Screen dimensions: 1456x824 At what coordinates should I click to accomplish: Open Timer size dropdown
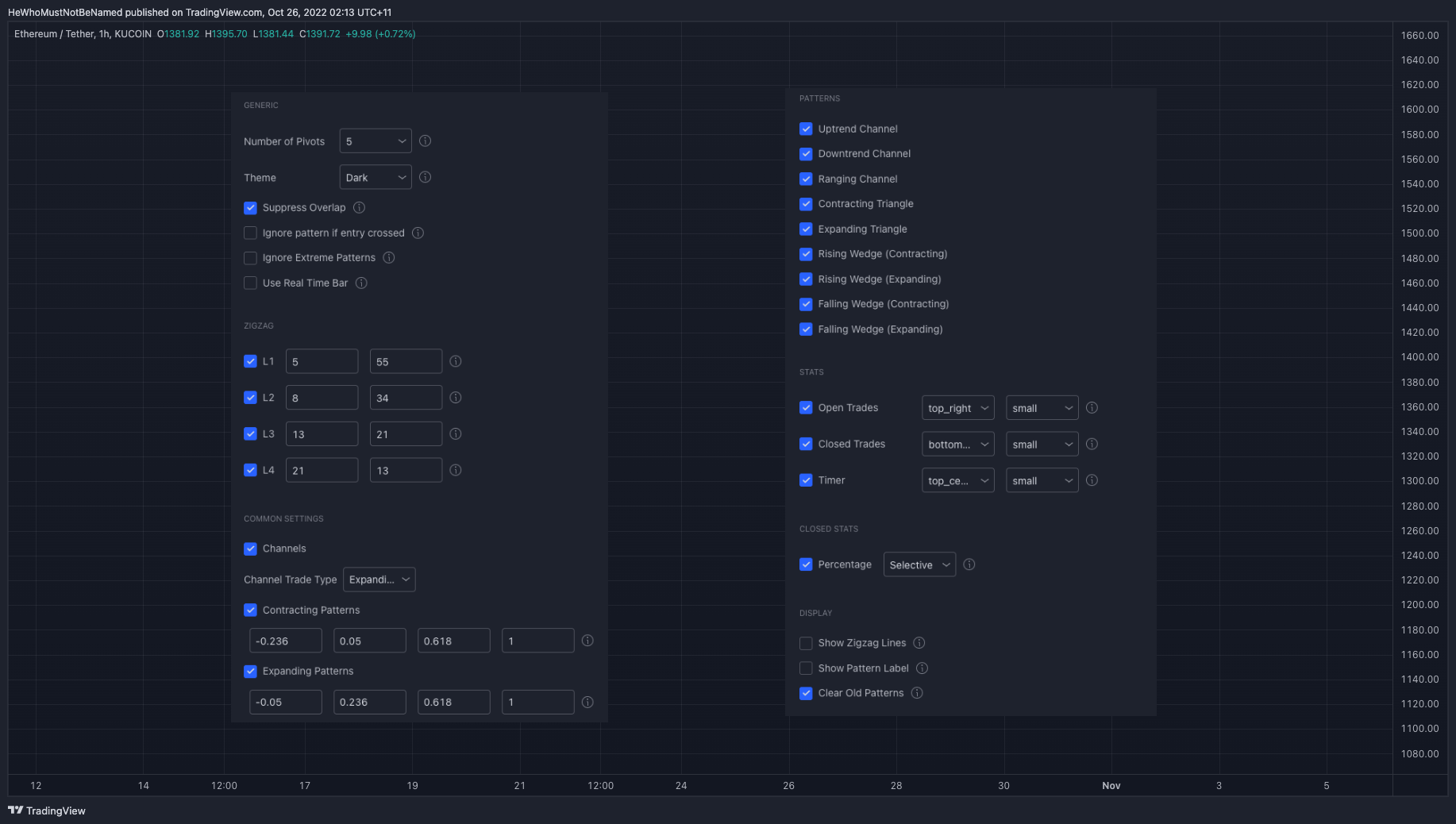click(x=1042, y=480)
